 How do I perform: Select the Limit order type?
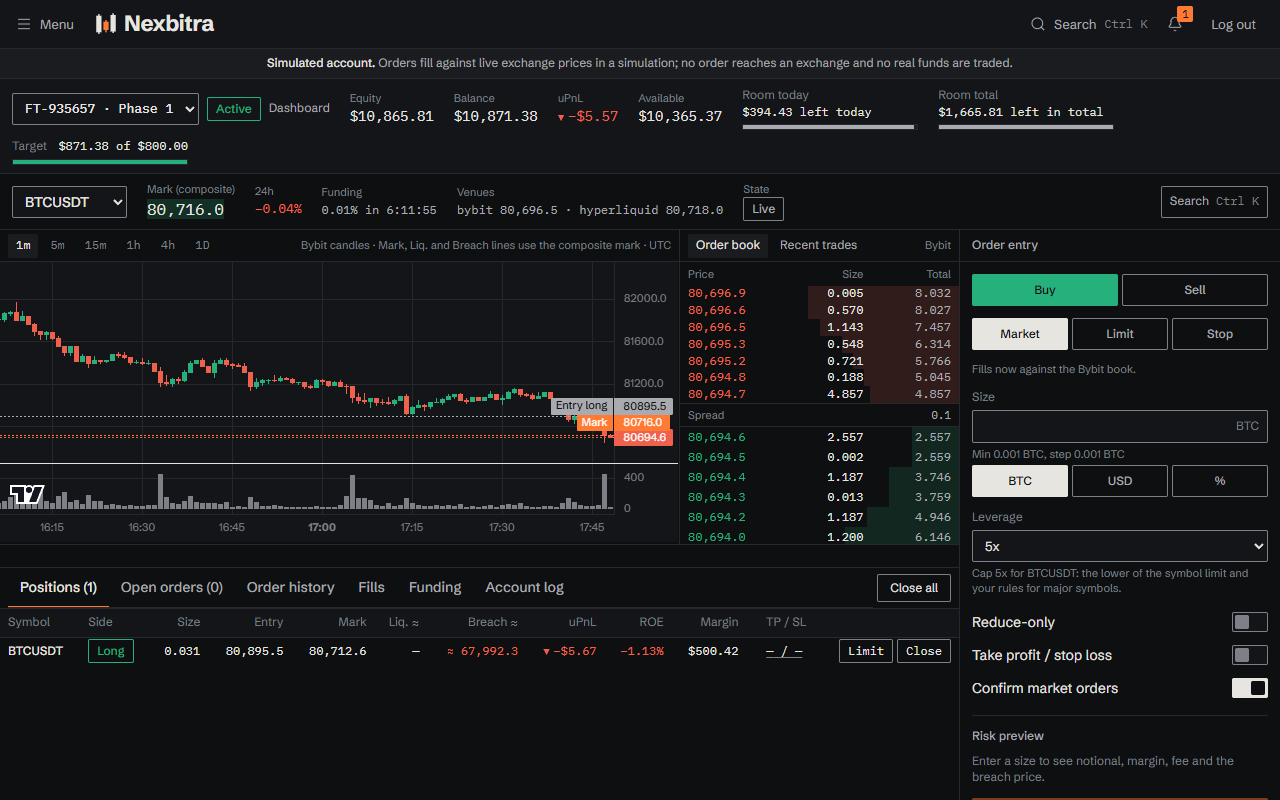[1120, 334]
